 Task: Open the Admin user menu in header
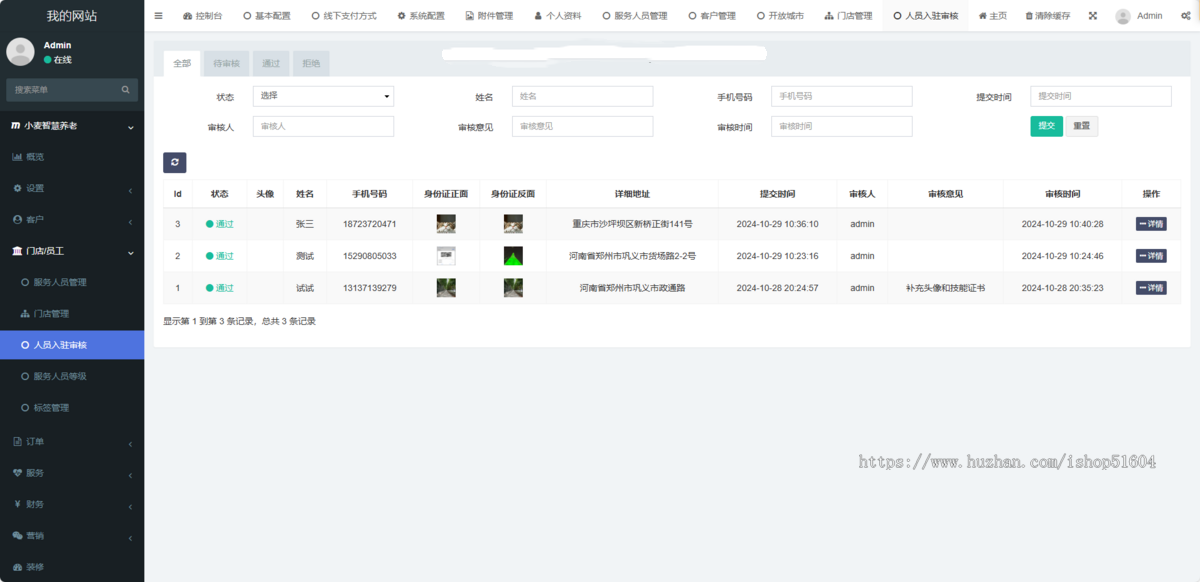tap(1138, 16)
